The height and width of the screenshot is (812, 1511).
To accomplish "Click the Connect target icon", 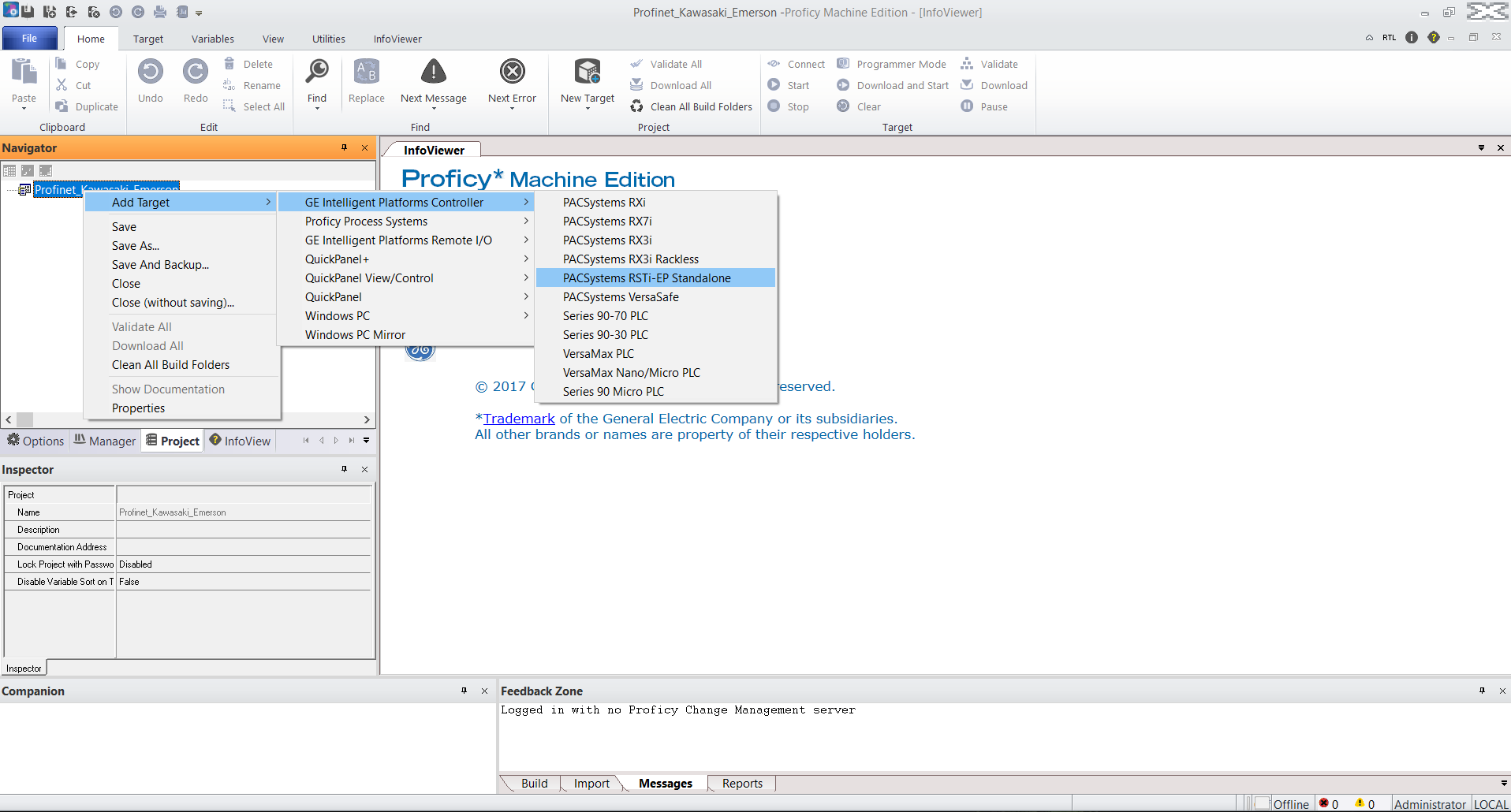I will (x=774, y=64).
